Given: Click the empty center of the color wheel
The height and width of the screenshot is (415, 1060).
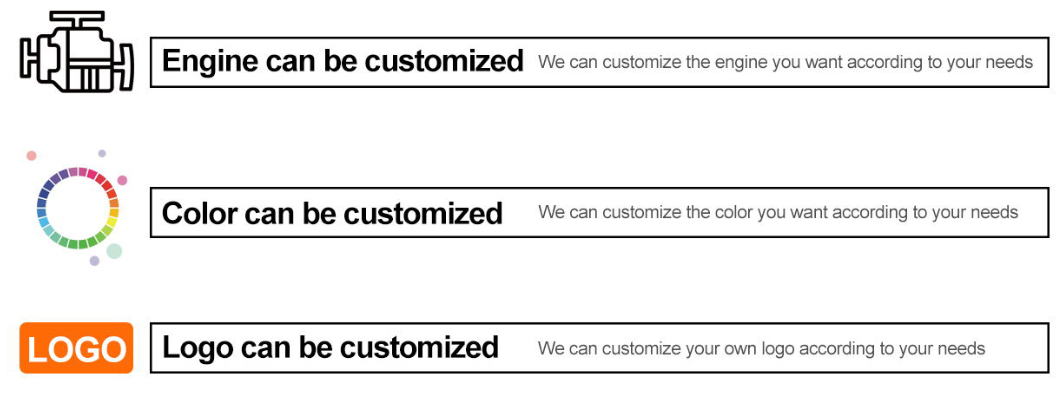Looking at the screenshot, I should coord(78,208).
